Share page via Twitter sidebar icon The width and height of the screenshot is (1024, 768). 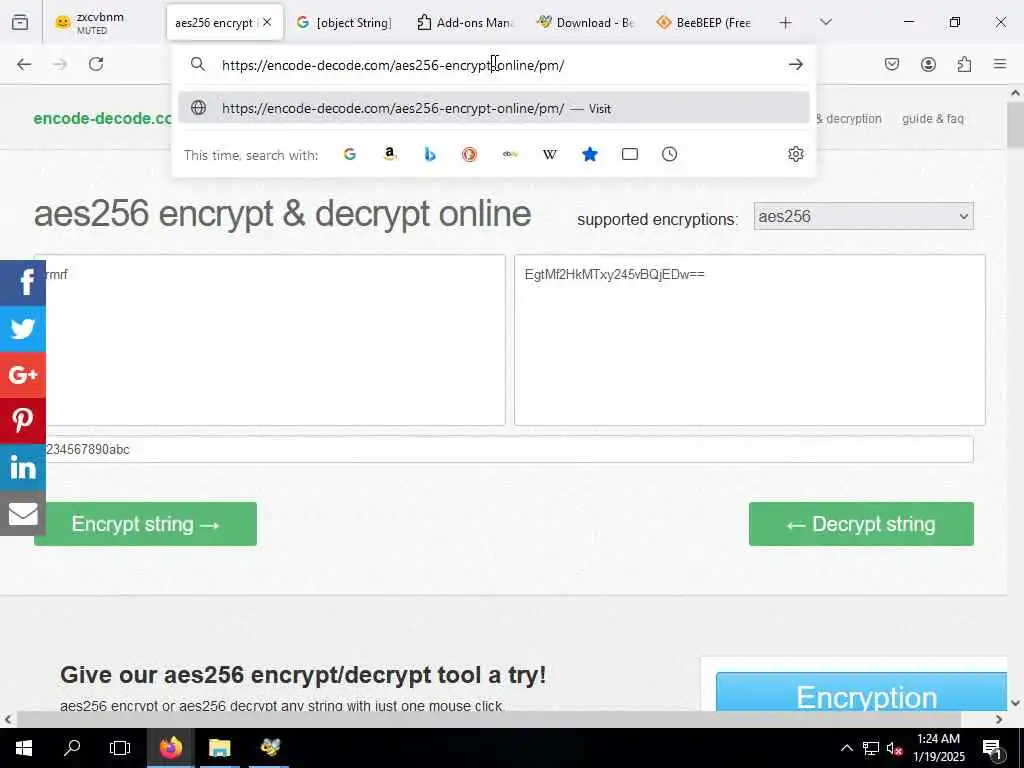coord(23,328)
